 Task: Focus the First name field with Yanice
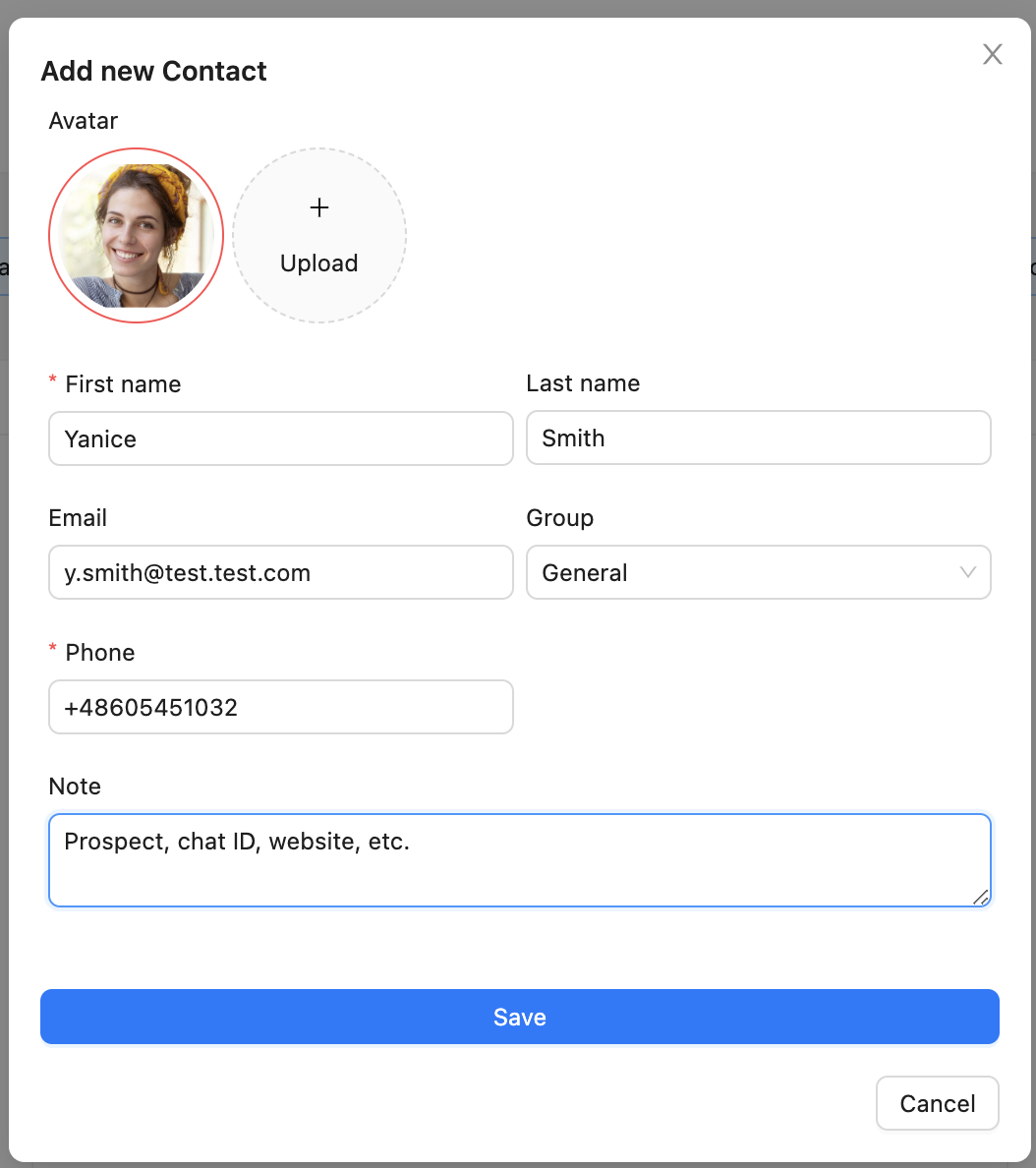click(x=280, y=438)
